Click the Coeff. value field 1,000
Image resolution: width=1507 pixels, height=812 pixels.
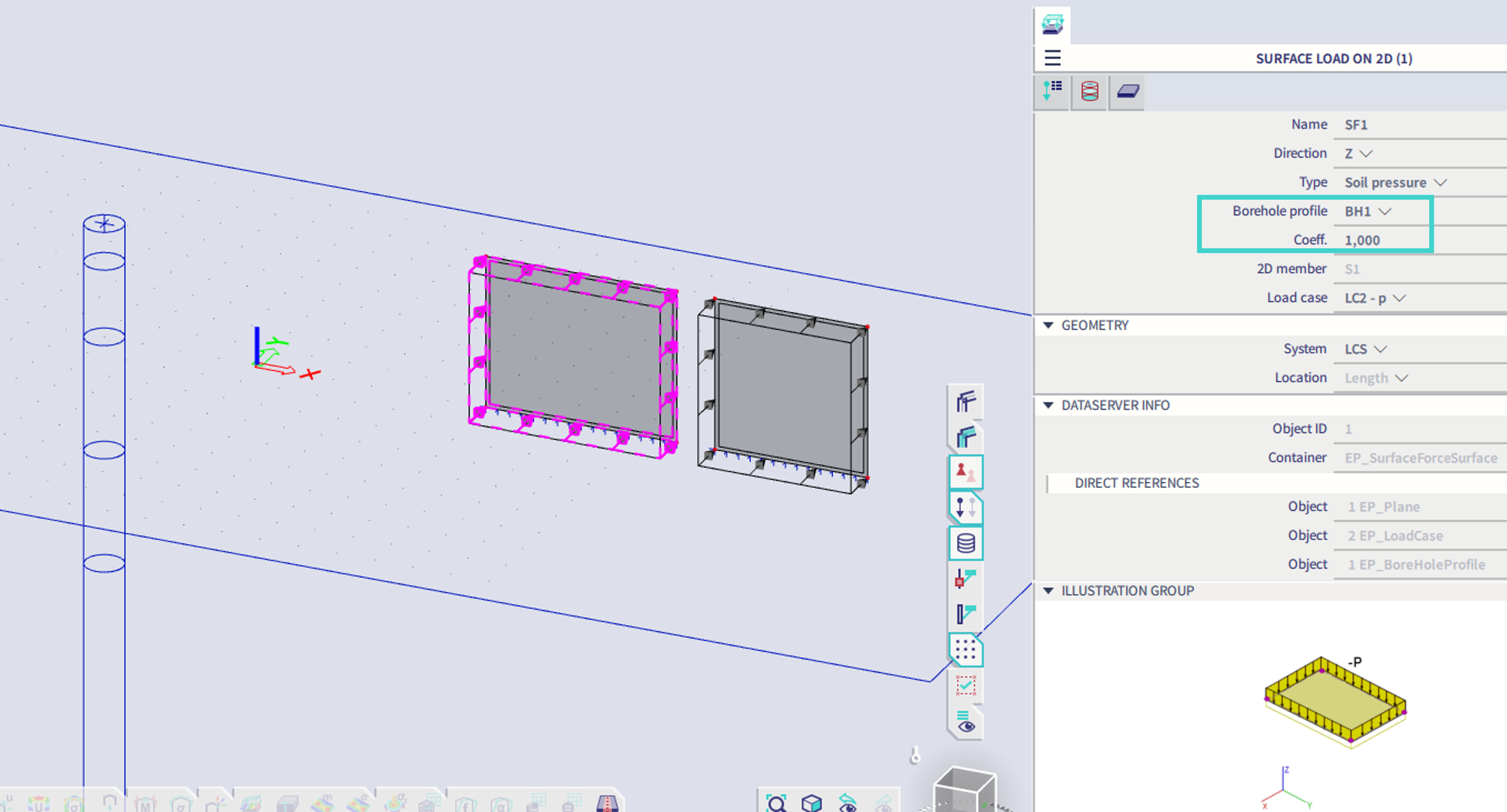point(1362,240)
